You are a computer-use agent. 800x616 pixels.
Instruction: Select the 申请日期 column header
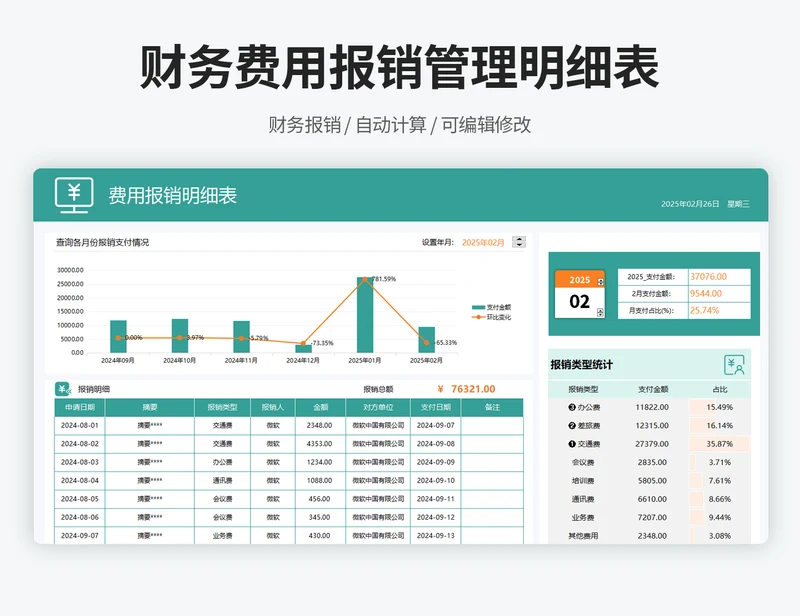point(80,407)
